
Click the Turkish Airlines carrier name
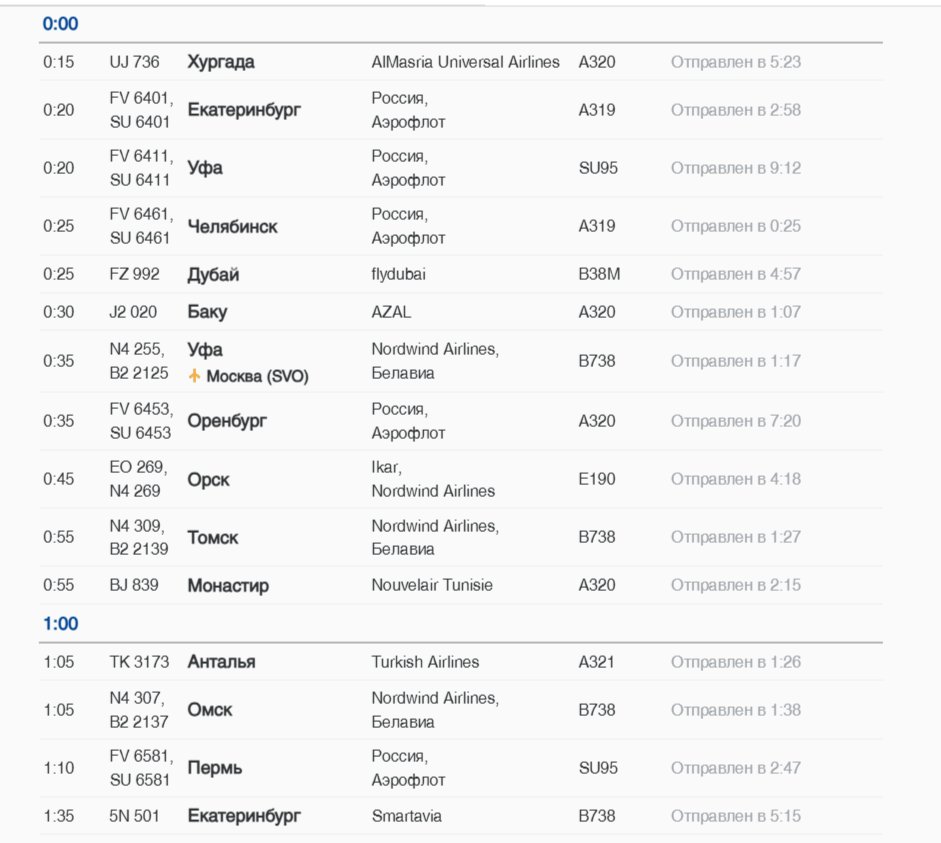click(425, 662)
